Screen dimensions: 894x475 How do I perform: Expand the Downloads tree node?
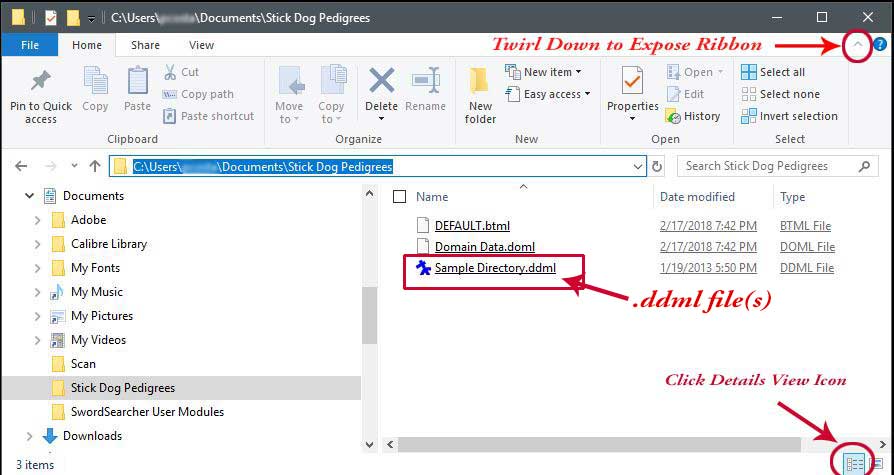point(29,436)
